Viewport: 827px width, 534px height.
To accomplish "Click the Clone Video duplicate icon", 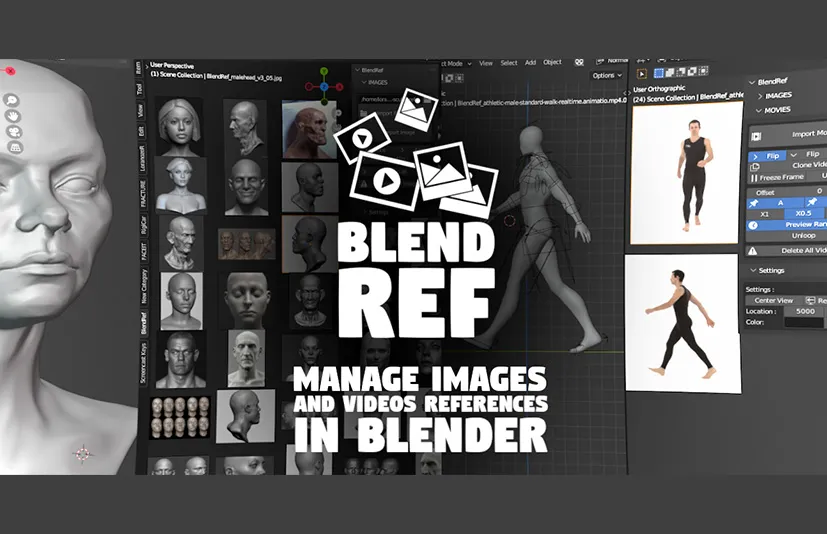I will pyautogui.click(x=755, y=167).
